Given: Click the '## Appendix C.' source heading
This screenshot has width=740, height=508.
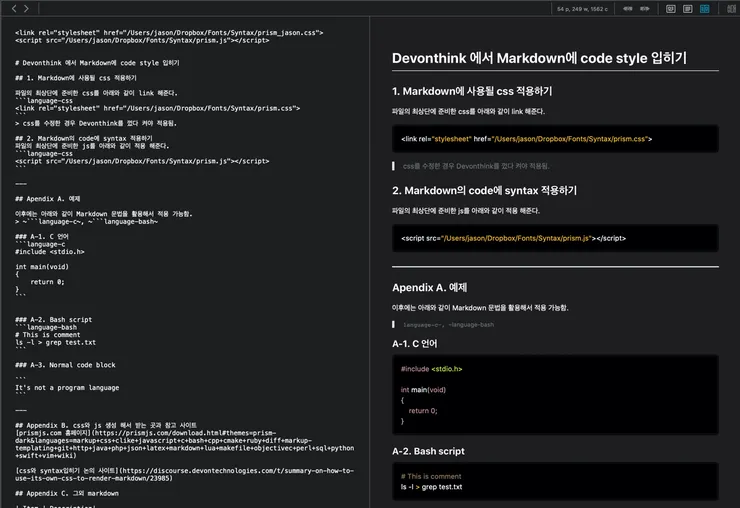Looking at the screenshot, I should (x=67, y=493).
